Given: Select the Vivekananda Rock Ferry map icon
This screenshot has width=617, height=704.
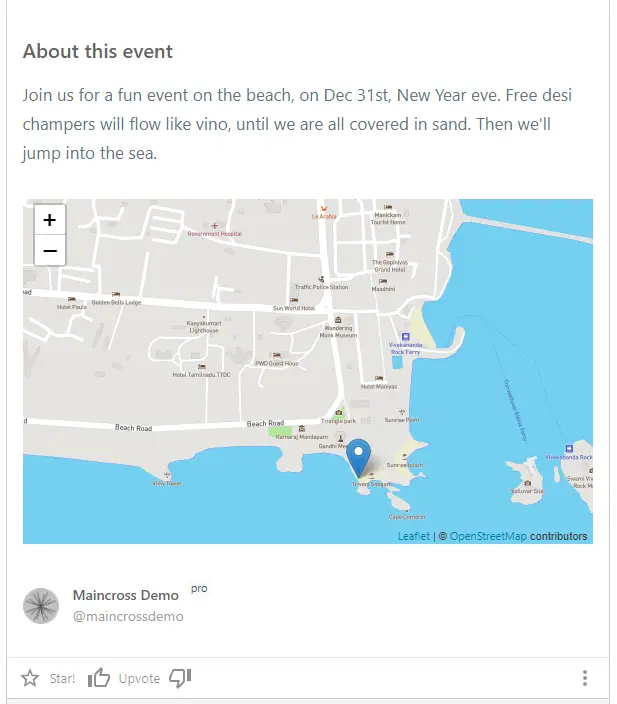Looking at the screenshot, I should (405, 336).
